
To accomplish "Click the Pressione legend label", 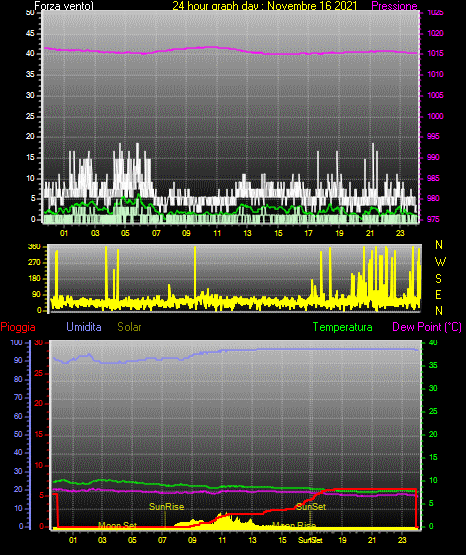I will (x=394, y=6).
